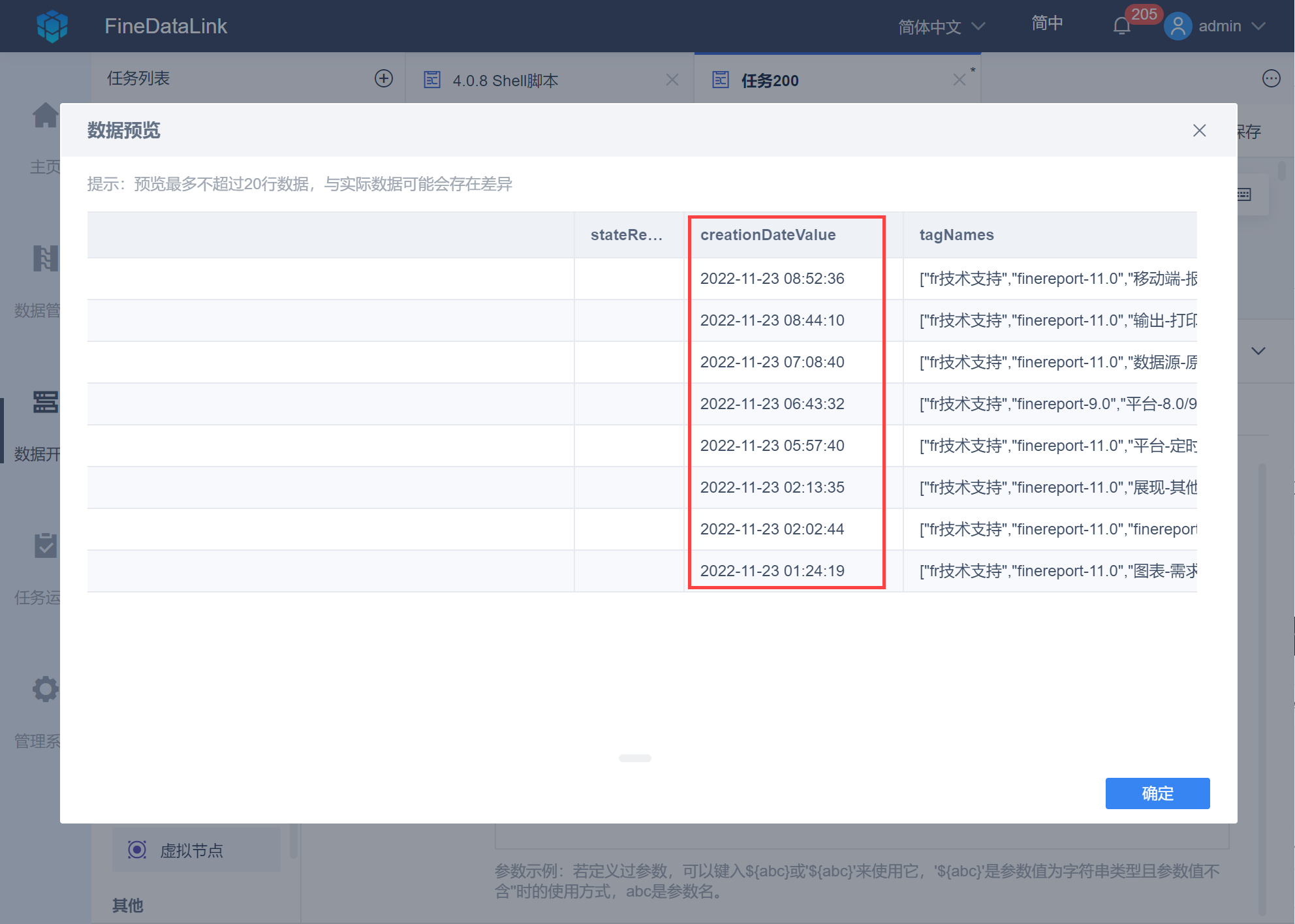Image resolution: width=1295 pixels, height=924 pixels.
Task: Open the notification bell icon
Action: coord(1121,26)
